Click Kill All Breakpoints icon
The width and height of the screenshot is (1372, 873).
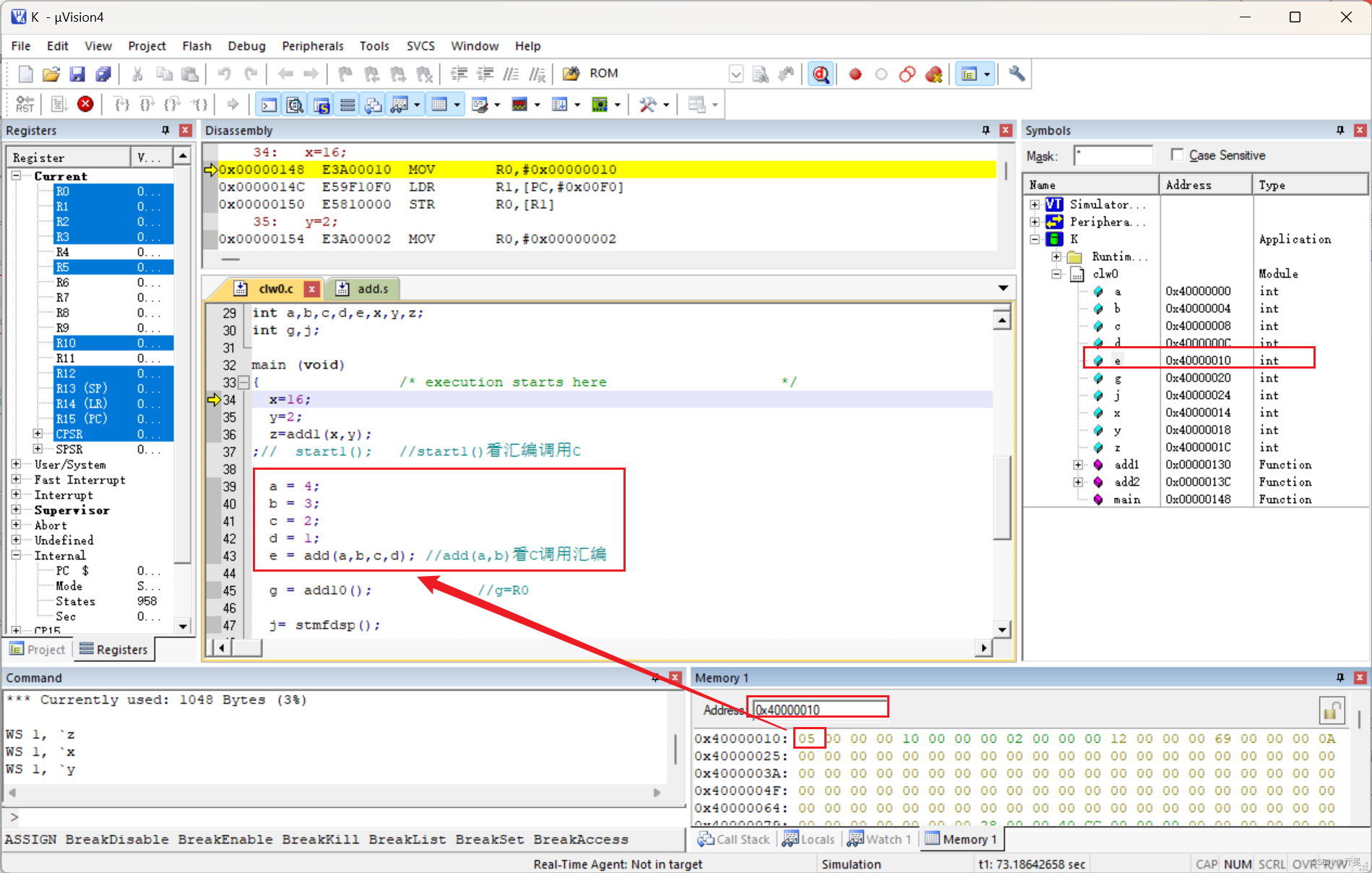pyautogui.click(x=934, y=74)
